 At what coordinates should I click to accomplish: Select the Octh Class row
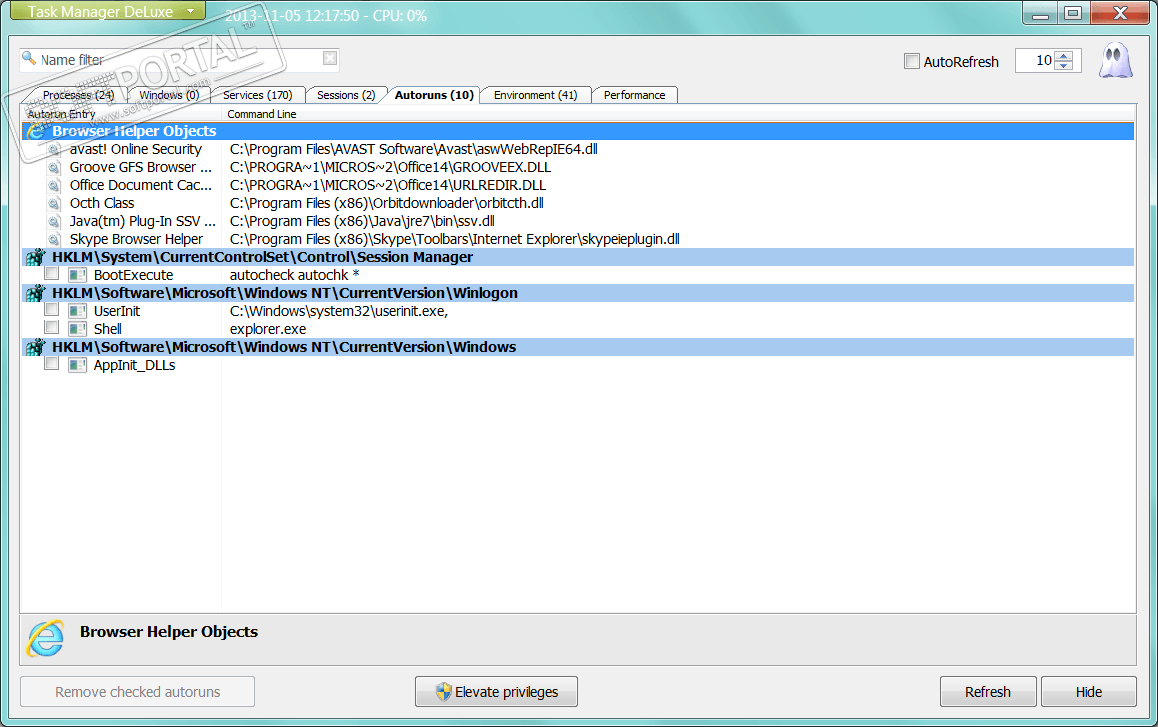pos(578,203)
